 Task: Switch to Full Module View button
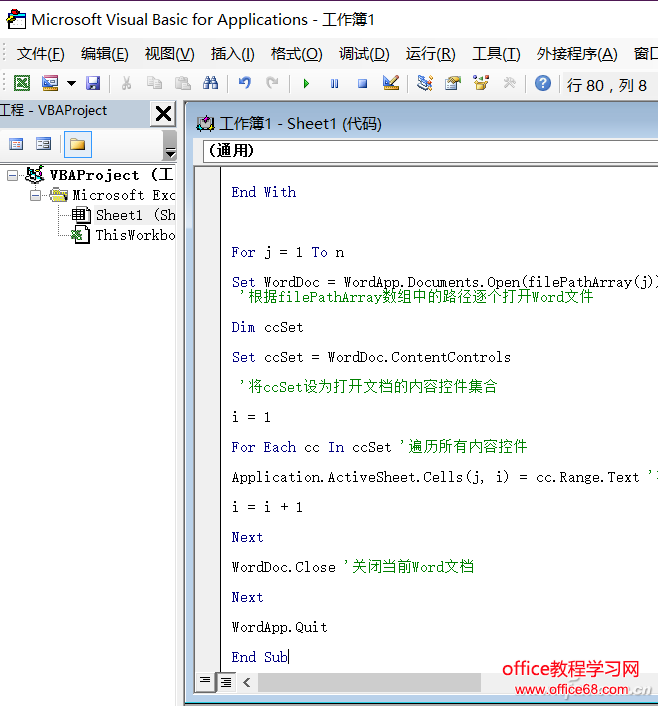tap(226, 682)
